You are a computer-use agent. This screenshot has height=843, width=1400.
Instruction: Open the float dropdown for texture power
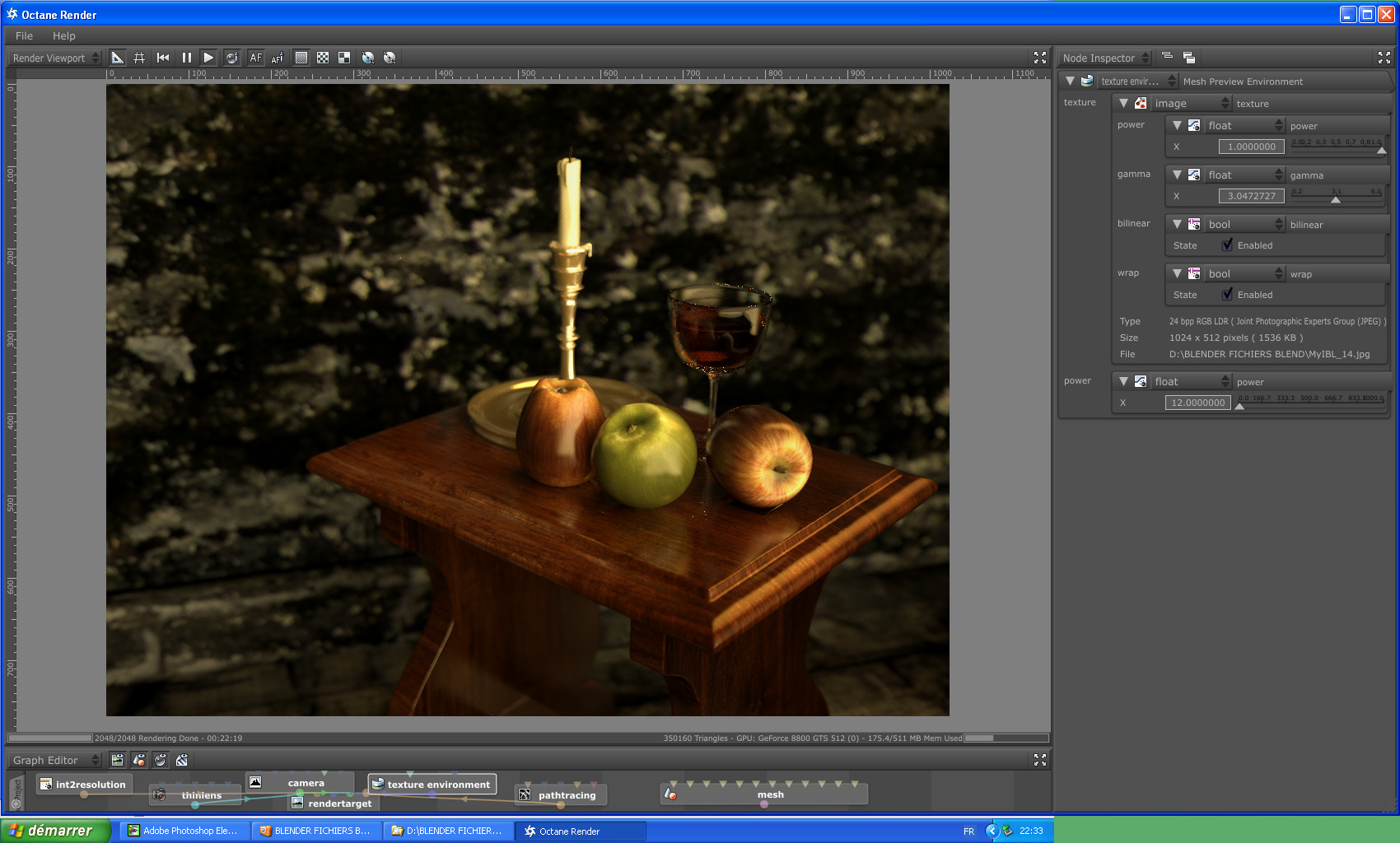pos(1245,125)
